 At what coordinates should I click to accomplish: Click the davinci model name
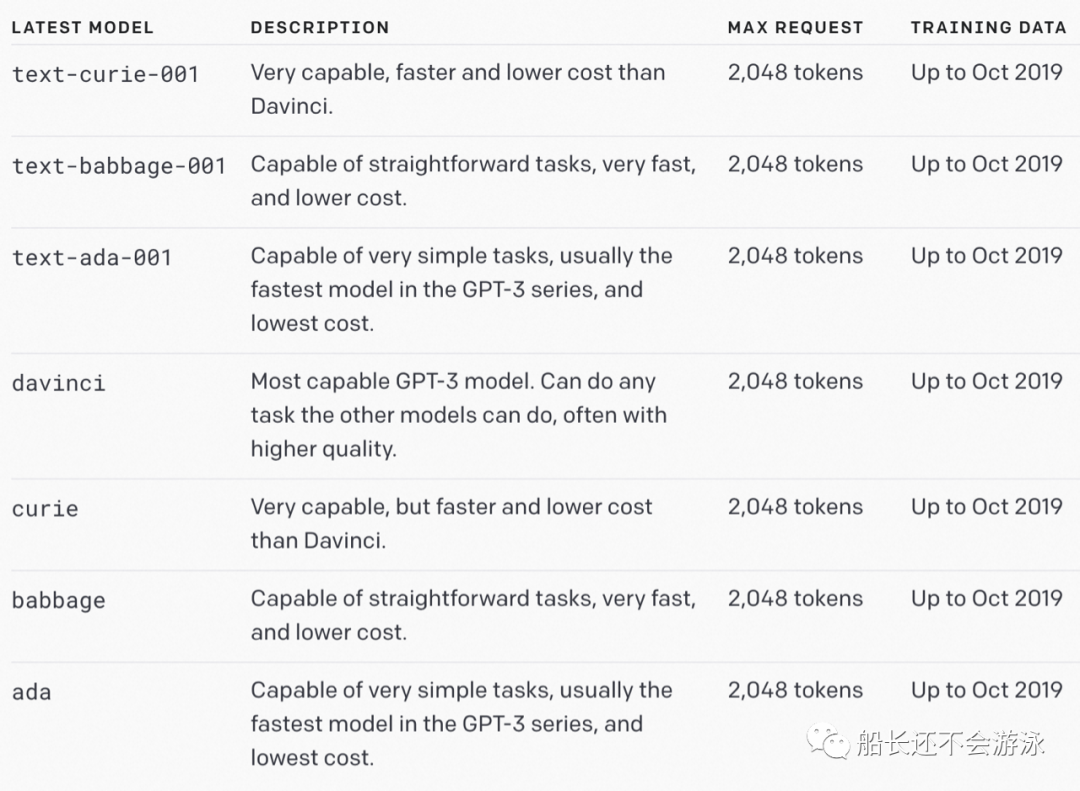59,383
